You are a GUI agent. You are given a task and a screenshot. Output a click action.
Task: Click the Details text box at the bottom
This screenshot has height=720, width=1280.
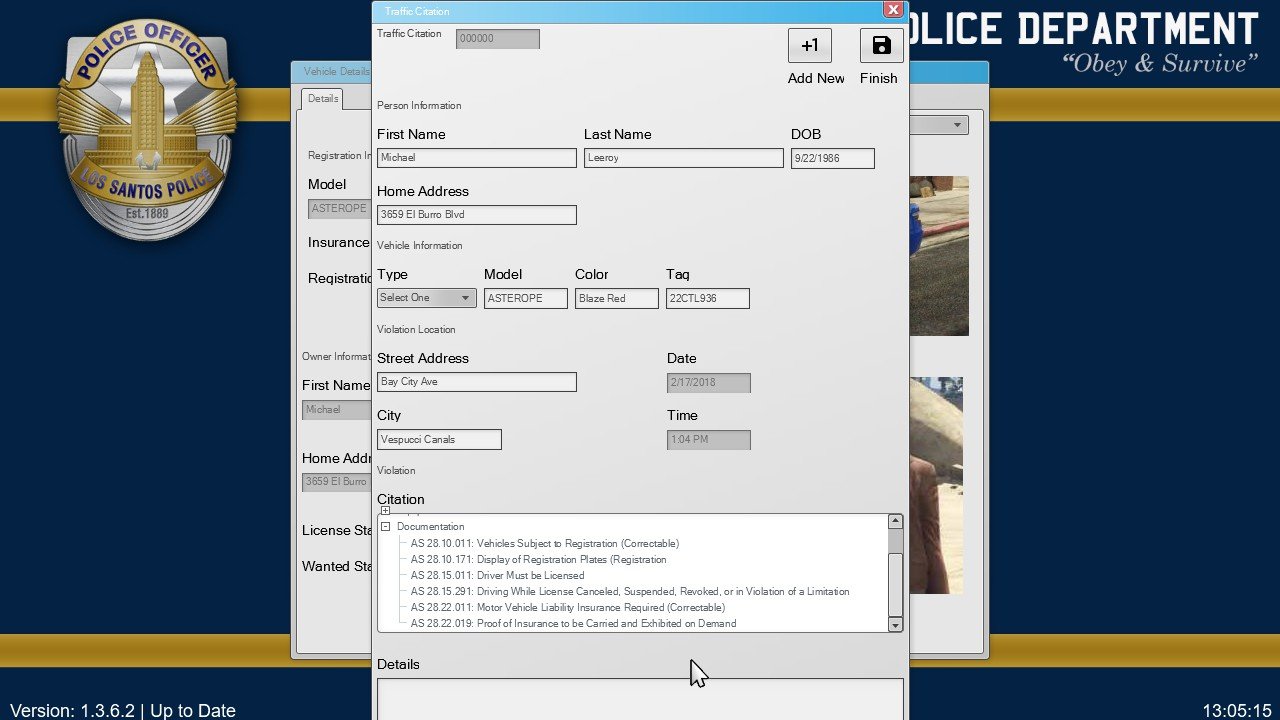coord(640,699)
